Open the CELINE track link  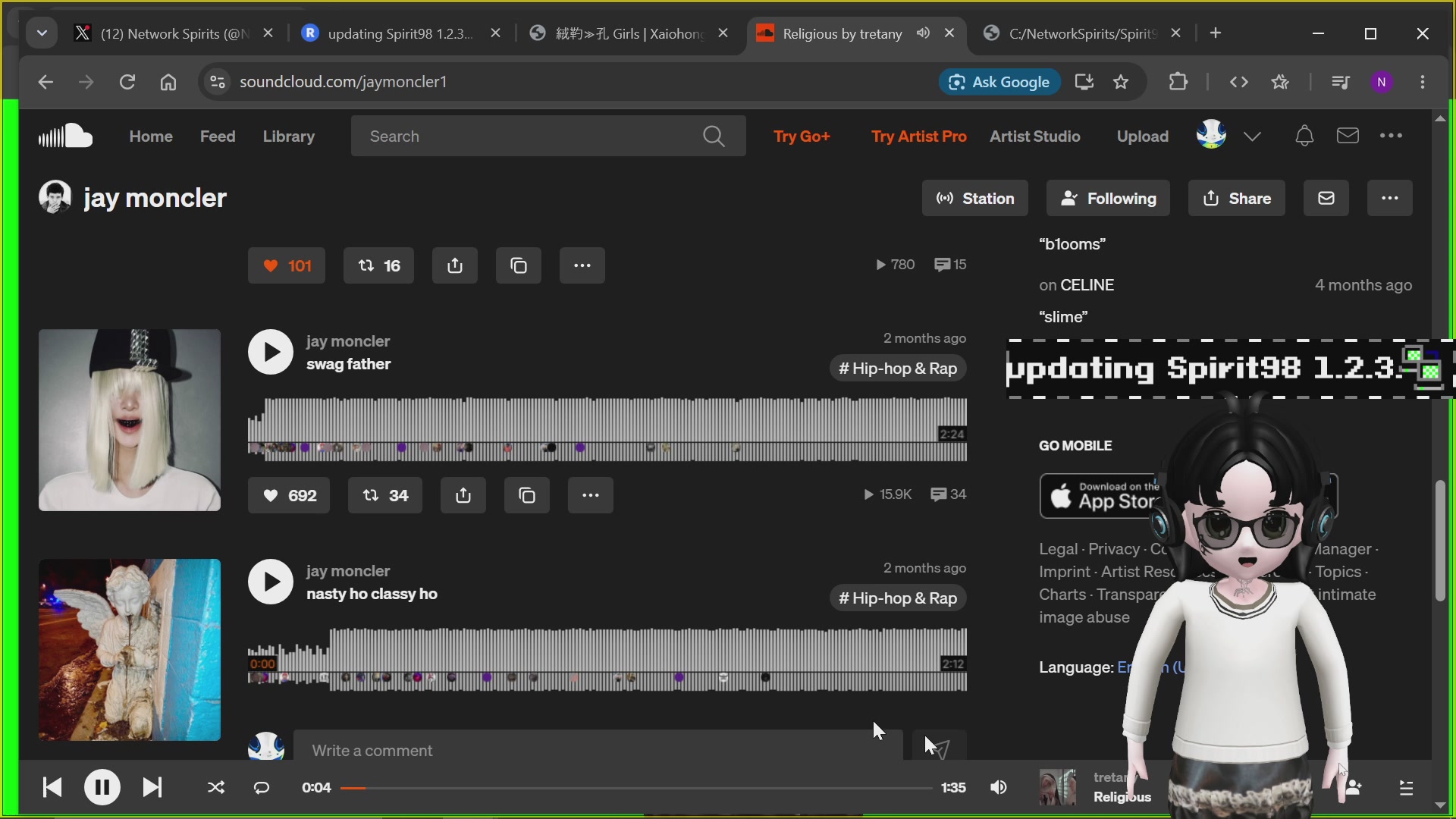[1087, 285]
